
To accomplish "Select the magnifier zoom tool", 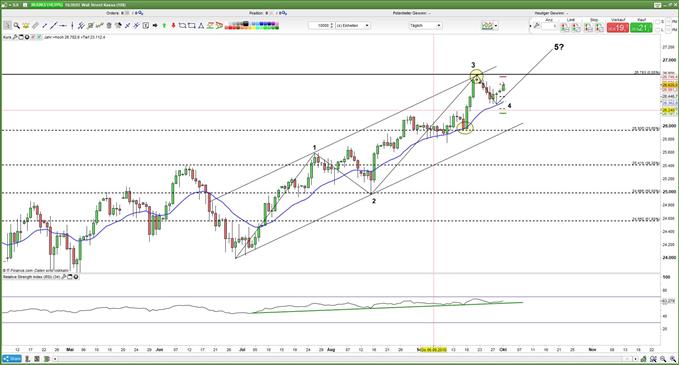I will [x=17, y=26].
